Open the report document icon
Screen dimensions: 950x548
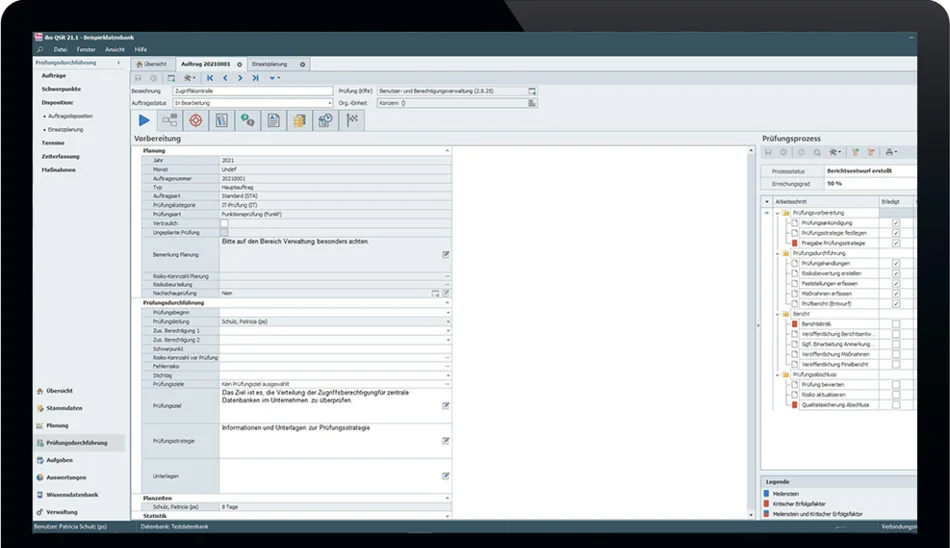(273, 121)
